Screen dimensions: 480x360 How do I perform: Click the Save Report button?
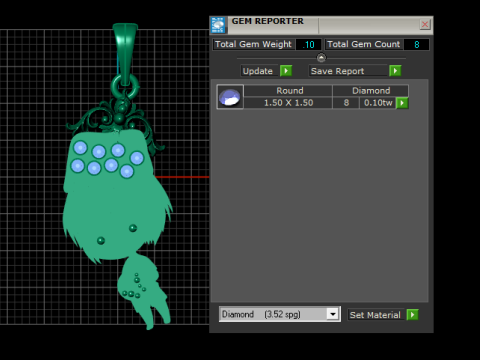(x=348, y=71)
